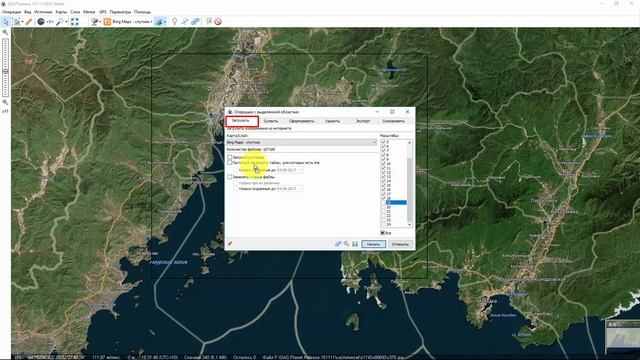Select highlighted zoom level 19 row
This screenshot has width=640, height=360.
(396, 202)
